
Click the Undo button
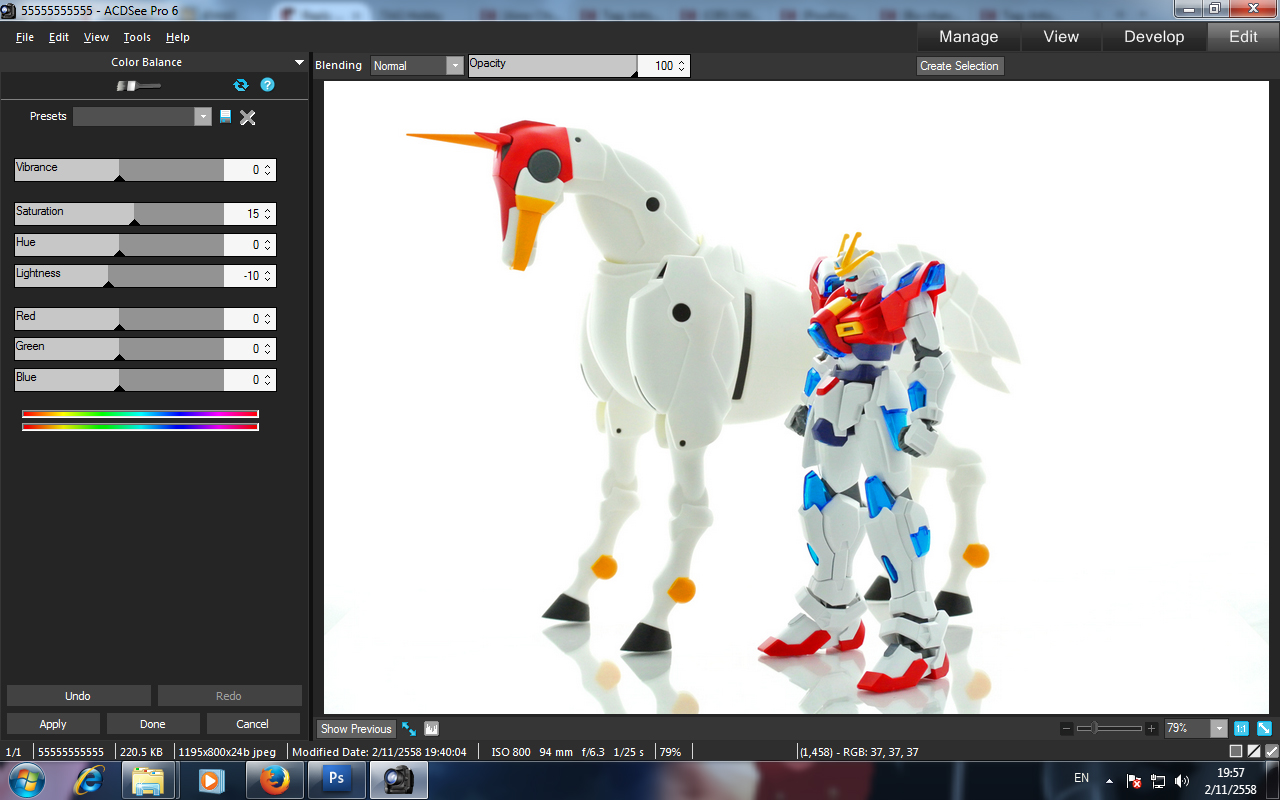point(78,696)
